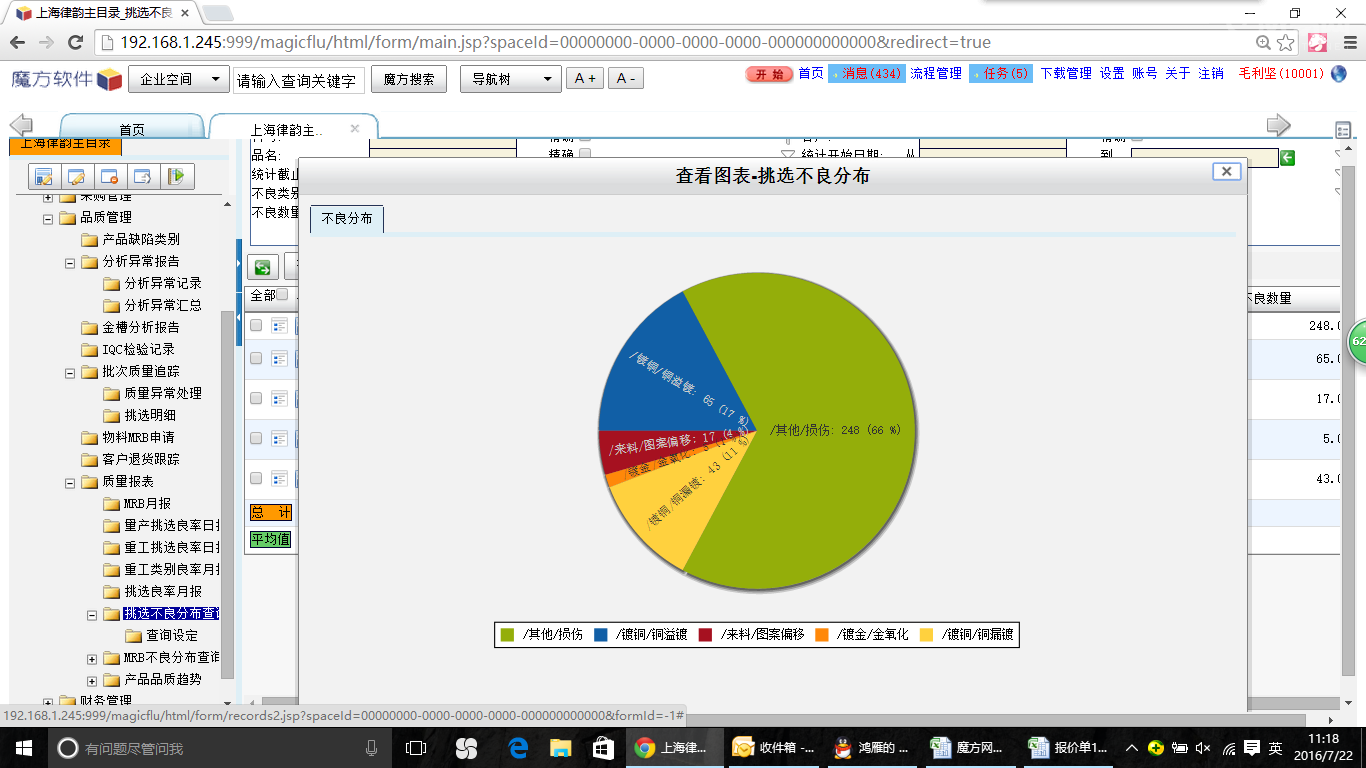Select the 不良分布 chart tab
The height and width of the screenshot is (768, 1366).
(347, 219)
